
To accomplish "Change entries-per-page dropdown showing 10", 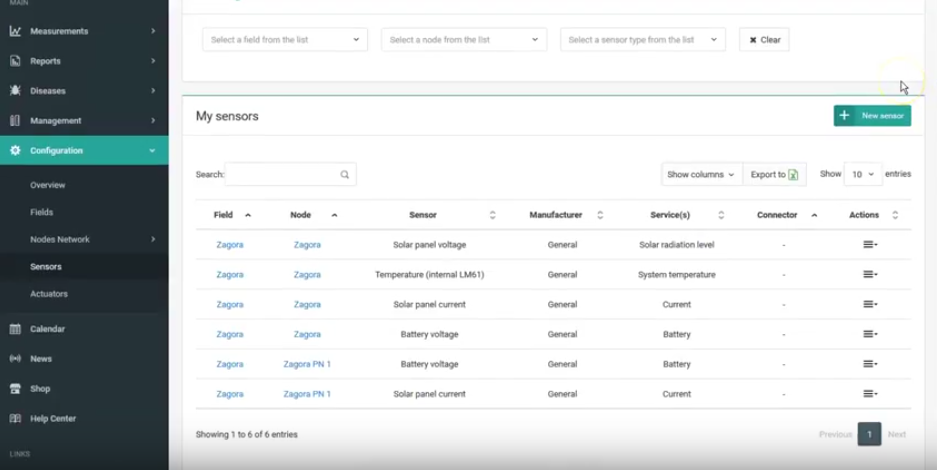I will pos(862,174).
